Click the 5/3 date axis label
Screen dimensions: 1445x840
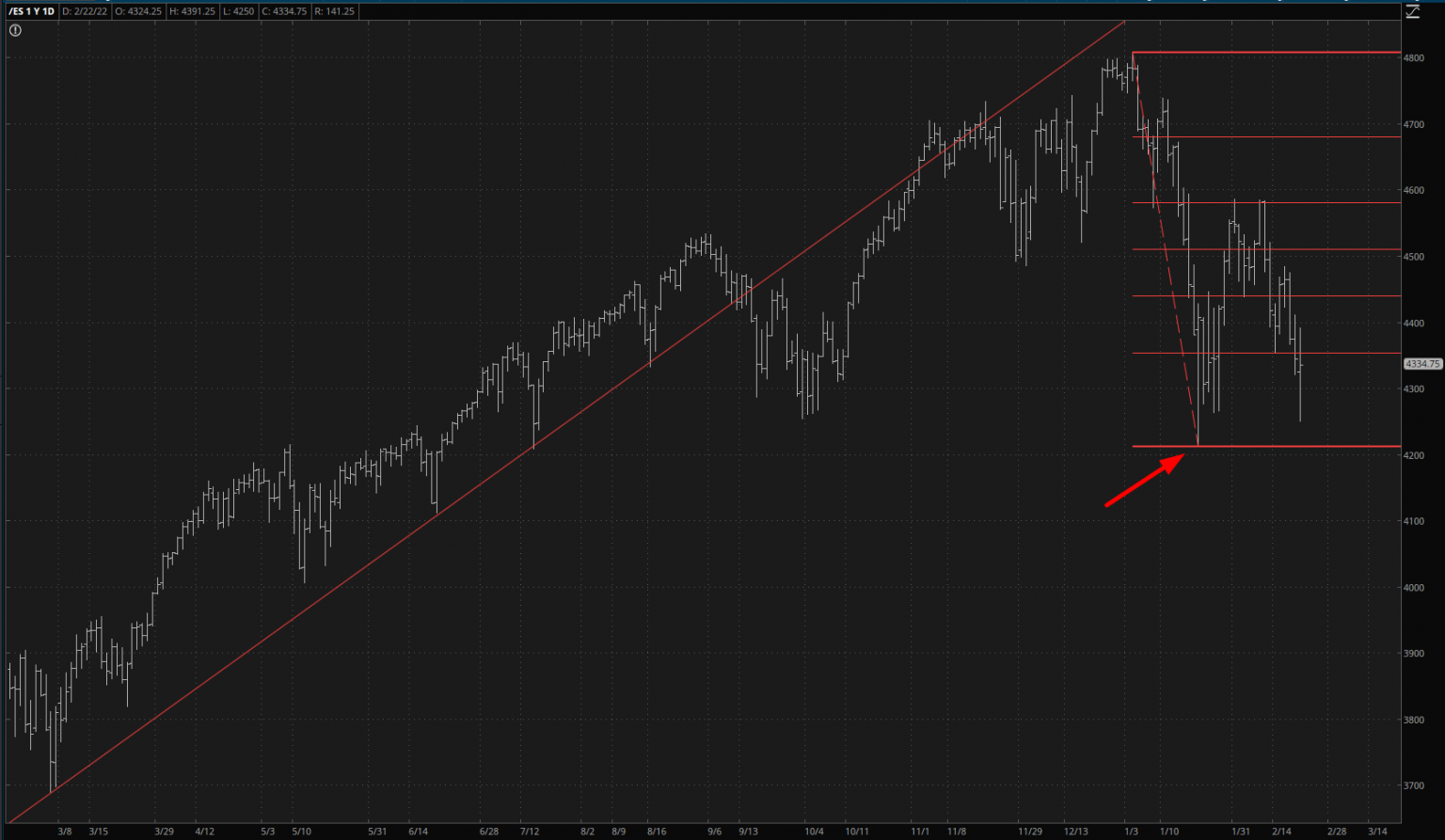[268, 832]
